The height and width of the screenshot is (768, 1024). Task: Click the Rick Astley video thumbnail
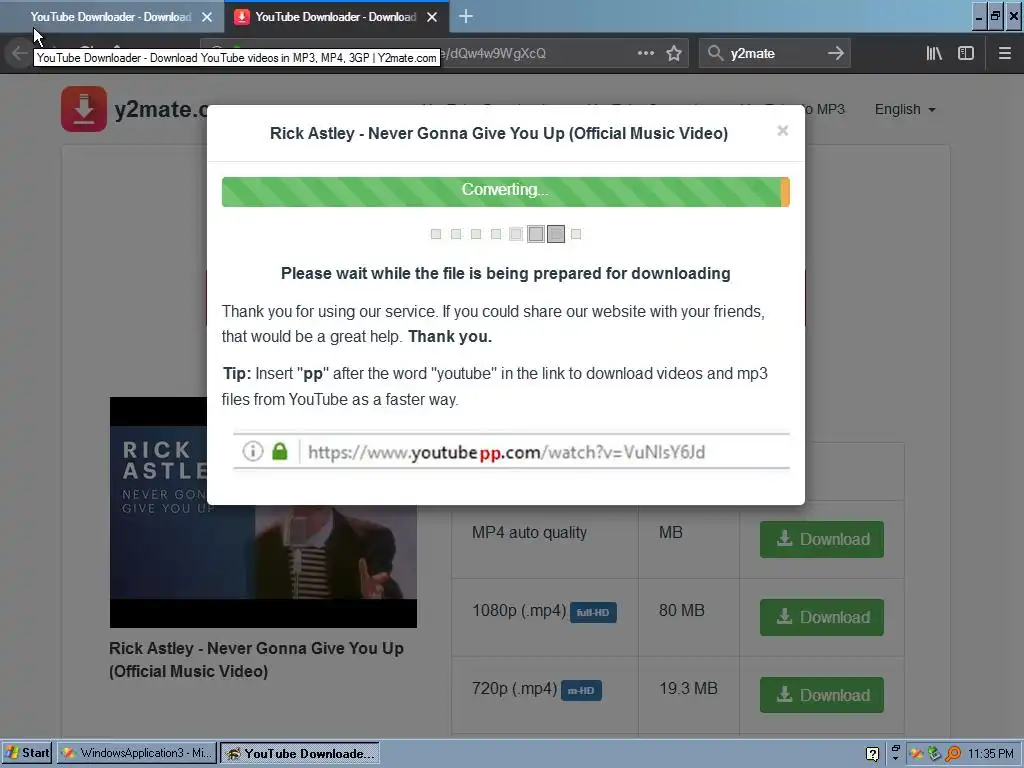[x=263, y=513]
